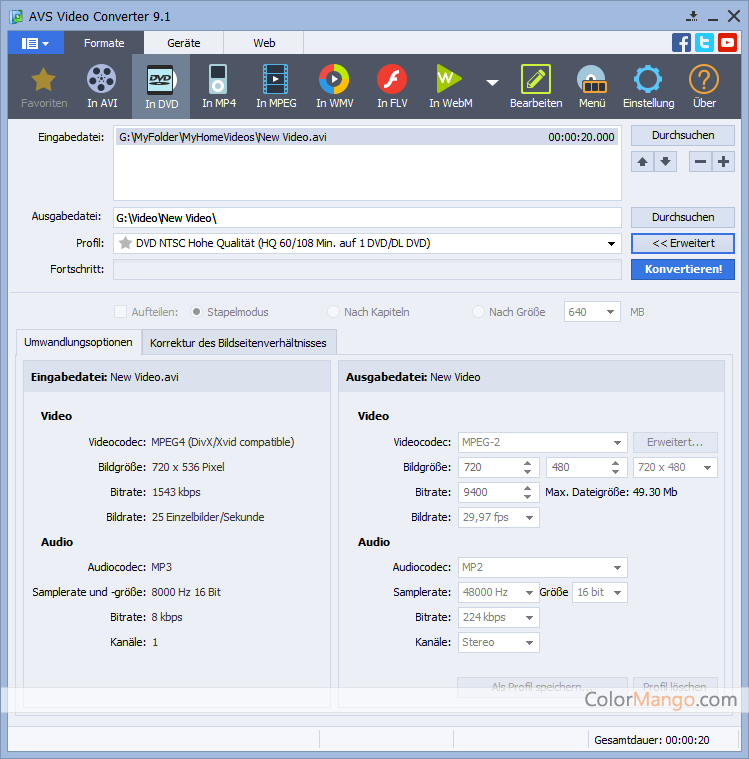Open the Profil dropdown list
This screenshot has width=749, height=759.
(611, 243)
